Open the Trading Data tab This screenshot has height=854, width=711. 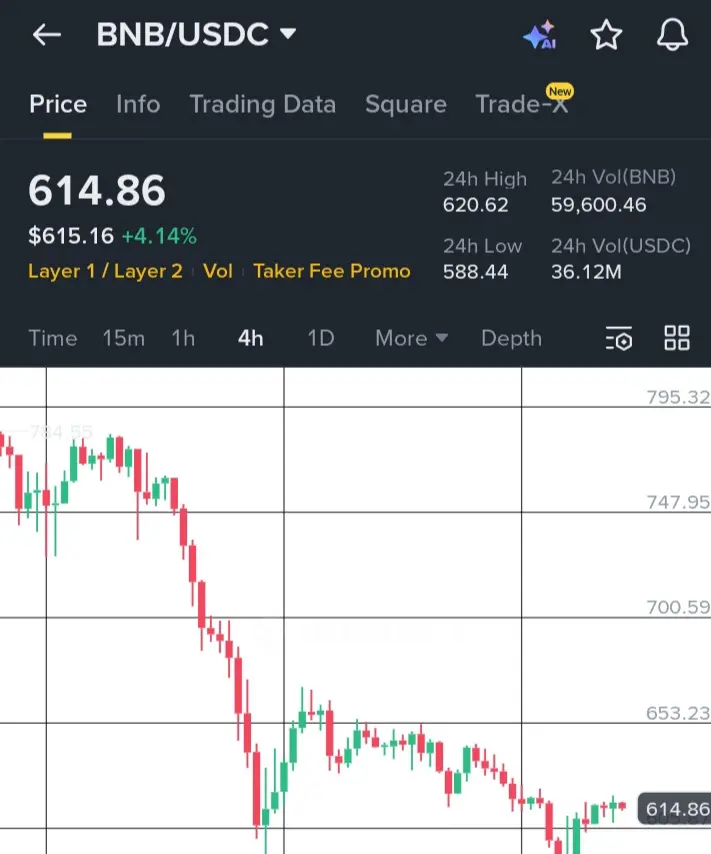coord(262,104)
